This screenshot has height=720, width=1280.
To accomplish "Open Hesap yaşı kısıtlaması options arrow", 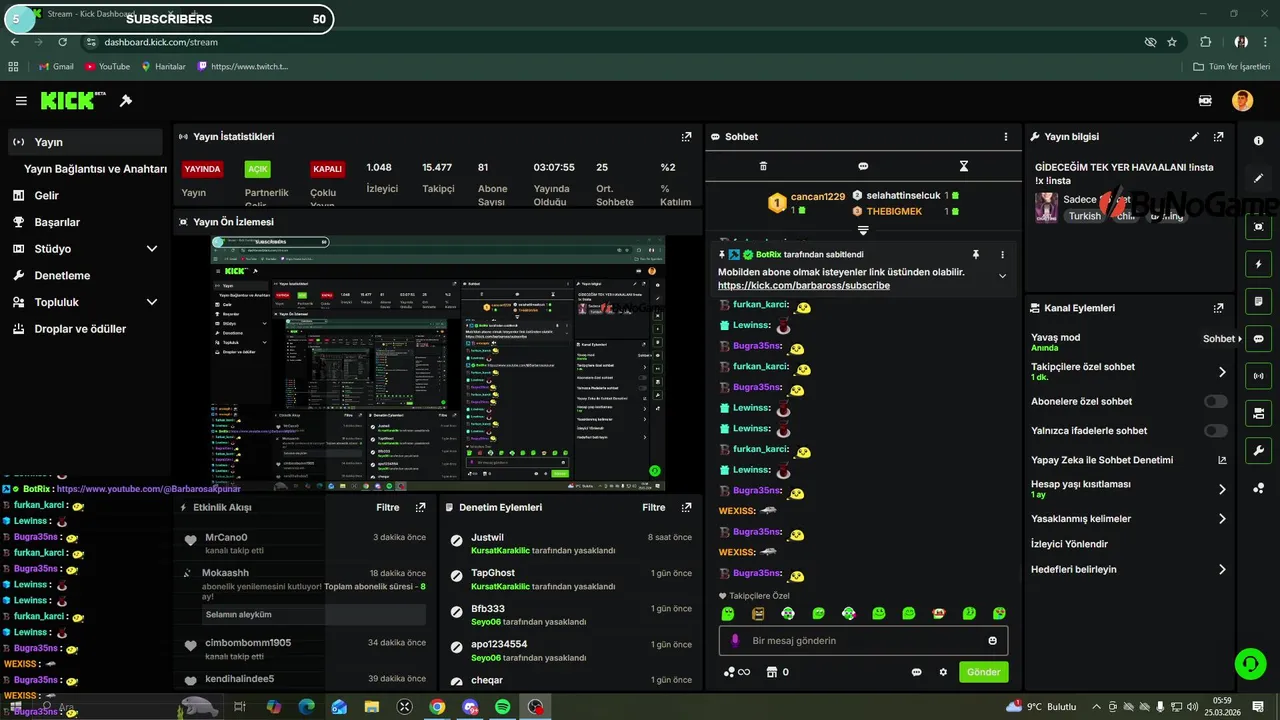I will pyautogui.click(x=1222, y=489).
